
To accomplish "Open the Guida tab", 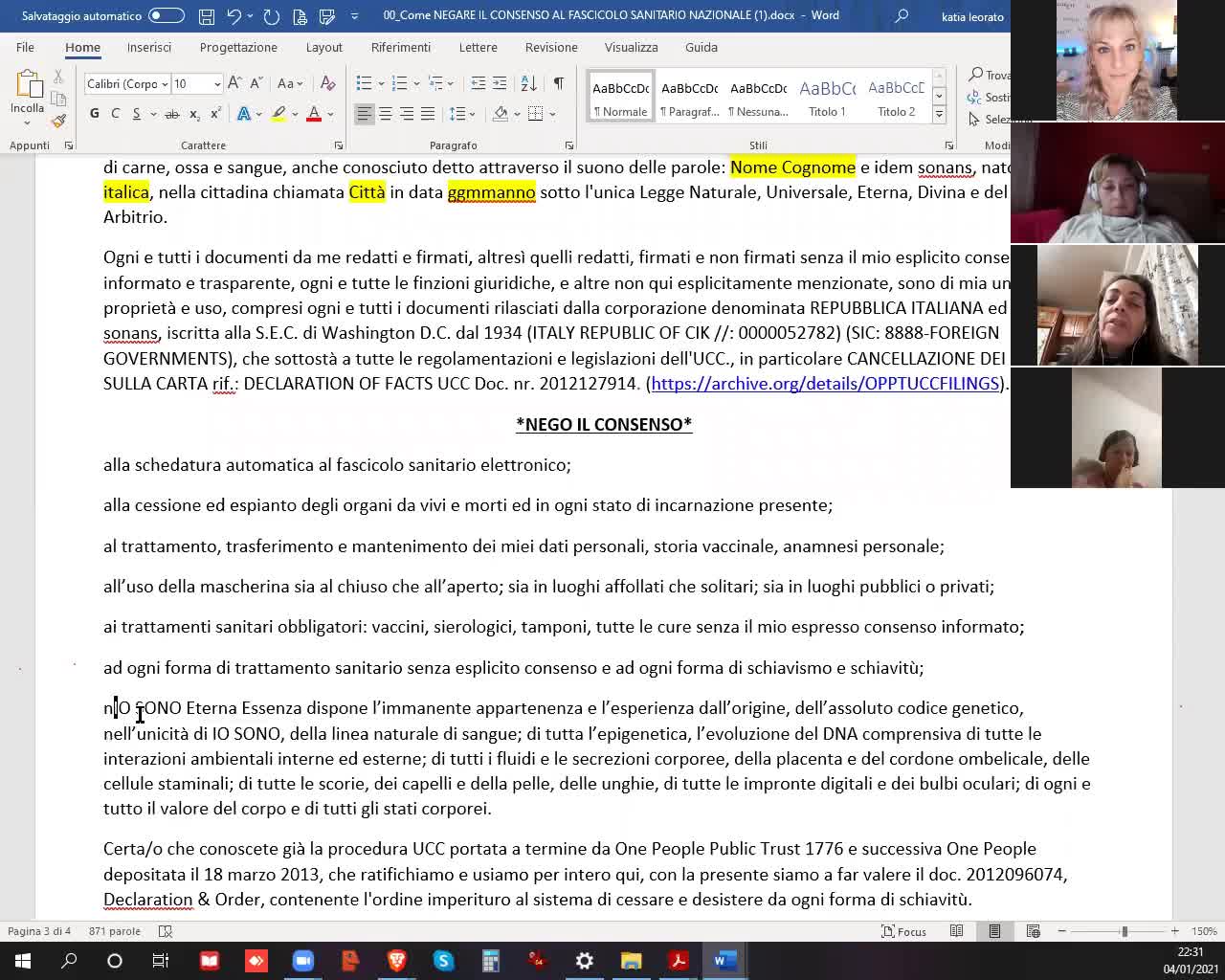I will [702, 47].
